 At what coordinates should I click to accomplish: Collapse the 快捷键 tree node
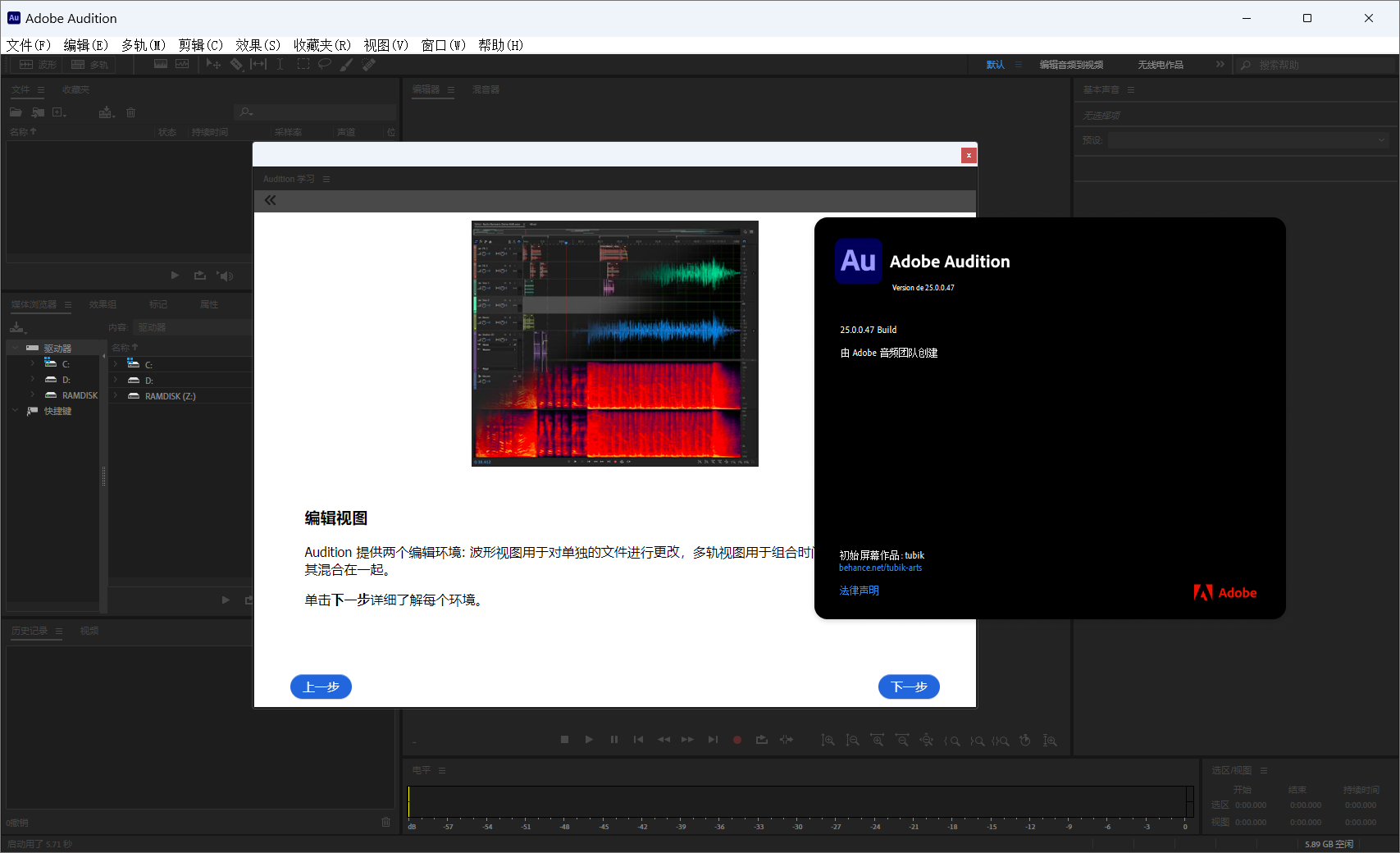point(16,410)
